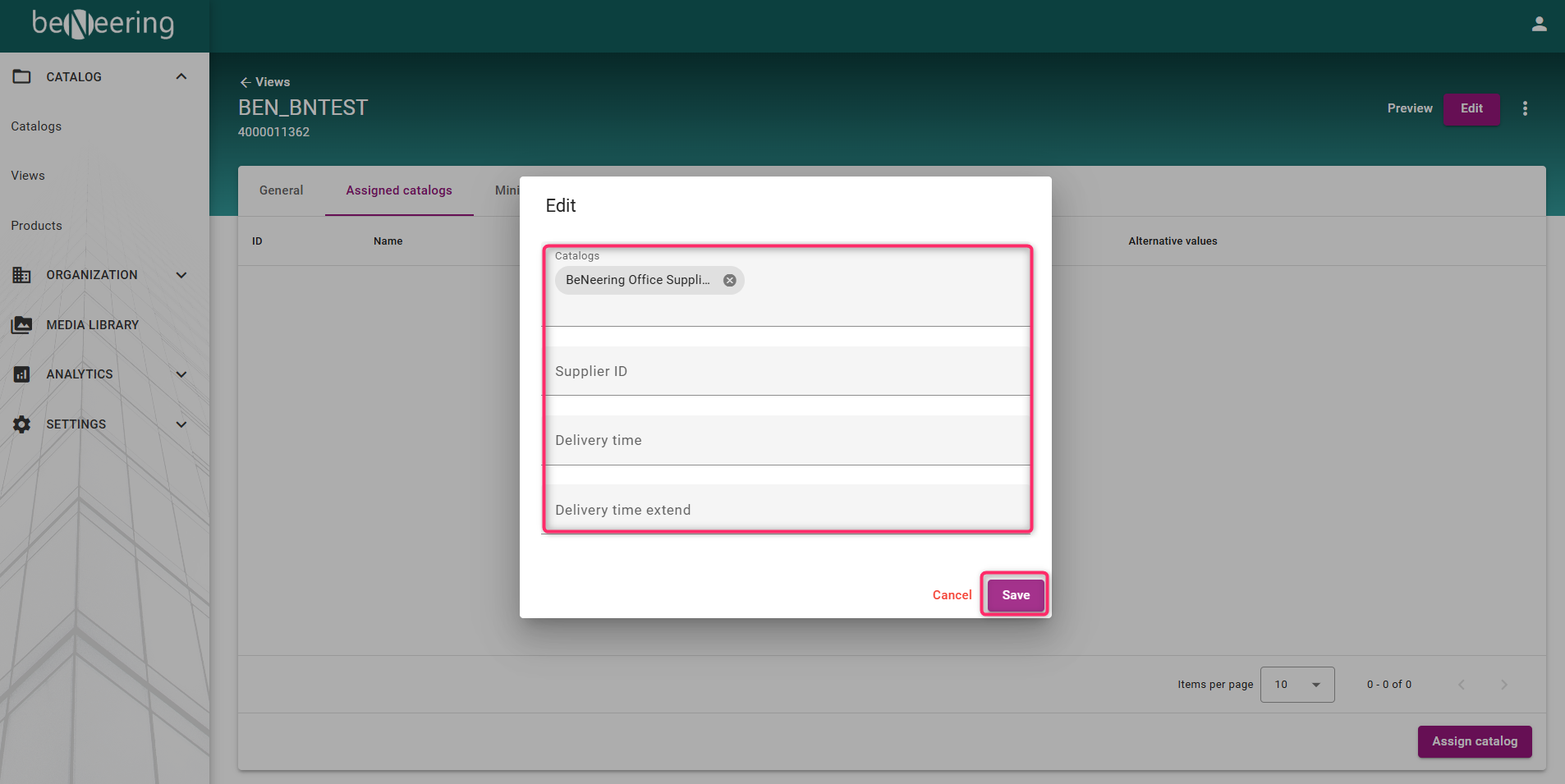Open the Items per page dropdown
The width and height of the screenshot is (1565, 784).
point(1297,685)
